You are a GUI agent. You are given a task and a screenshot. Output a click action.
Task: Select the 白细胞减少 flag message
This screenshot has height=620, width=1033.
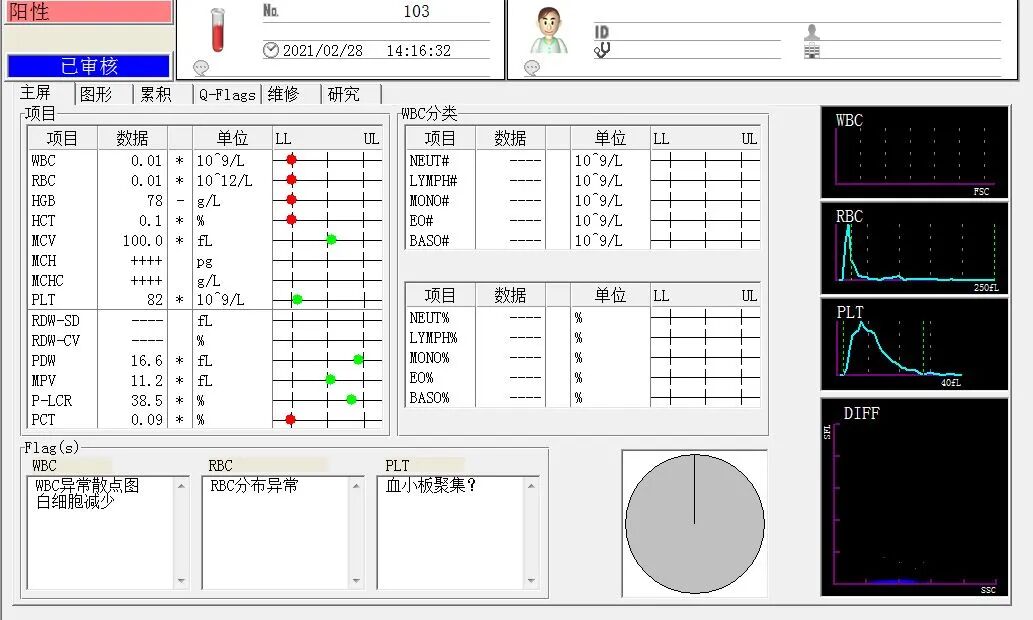point(74,501)
